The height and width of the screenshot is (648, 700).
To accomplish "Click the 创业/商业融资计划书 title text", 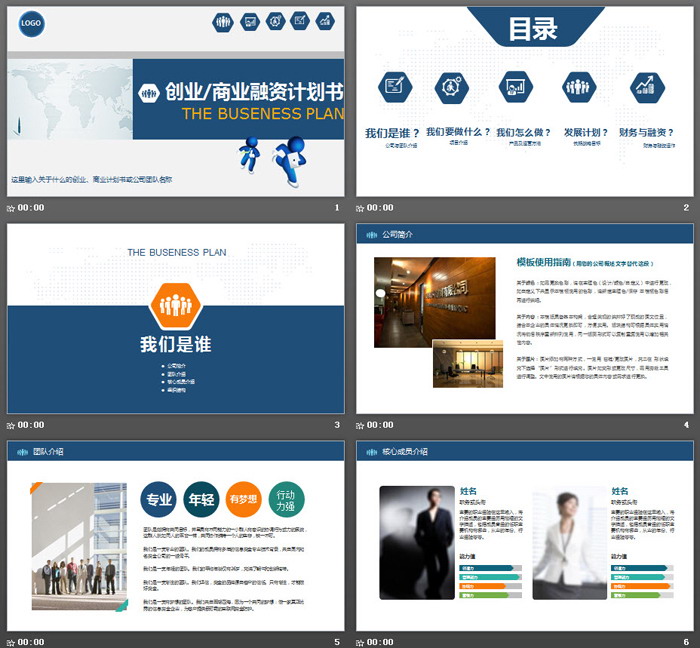I will [x=254, y=92].
